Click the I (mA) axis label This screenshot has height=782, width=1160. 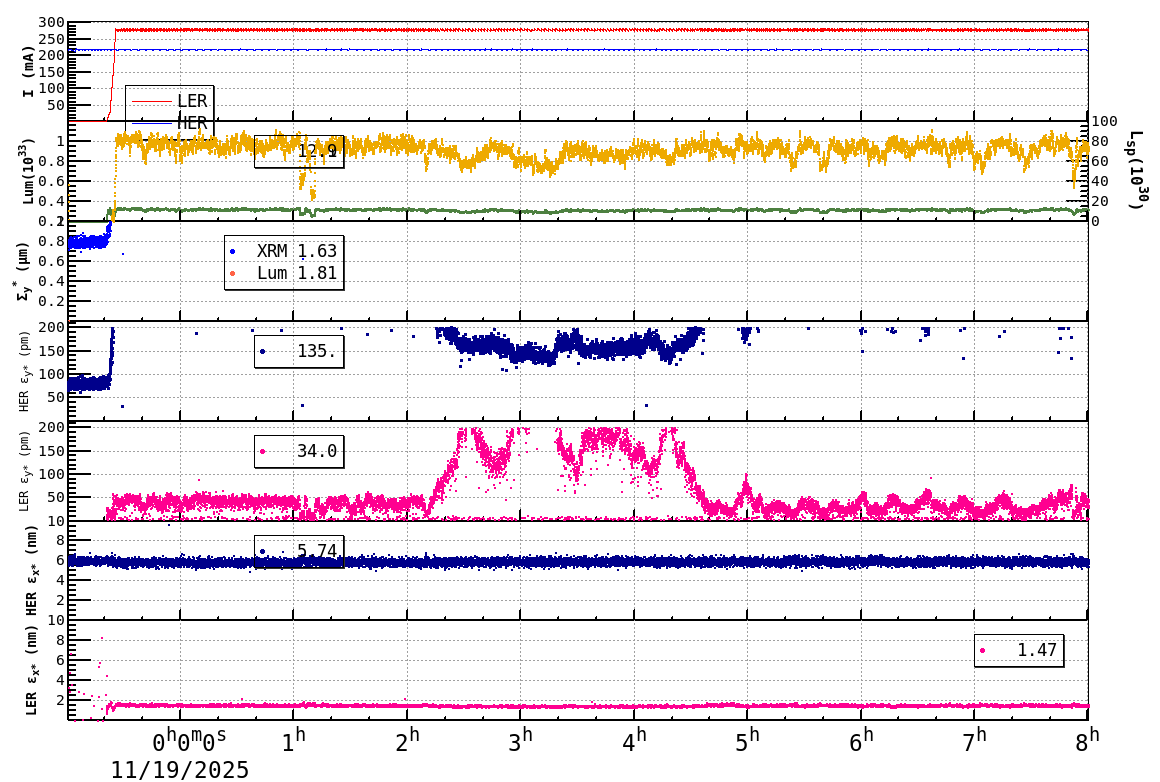point(27,71)
